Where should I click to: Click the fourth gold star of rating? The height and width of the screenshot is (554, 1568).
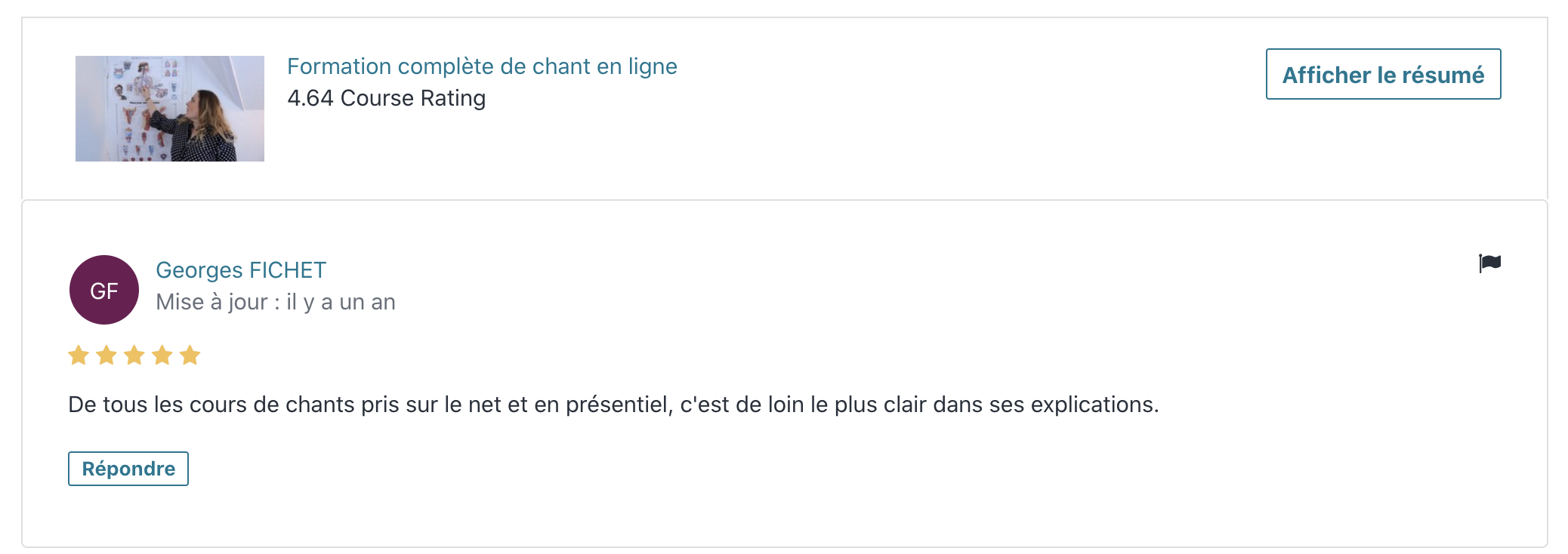click(x=162, y=355)
